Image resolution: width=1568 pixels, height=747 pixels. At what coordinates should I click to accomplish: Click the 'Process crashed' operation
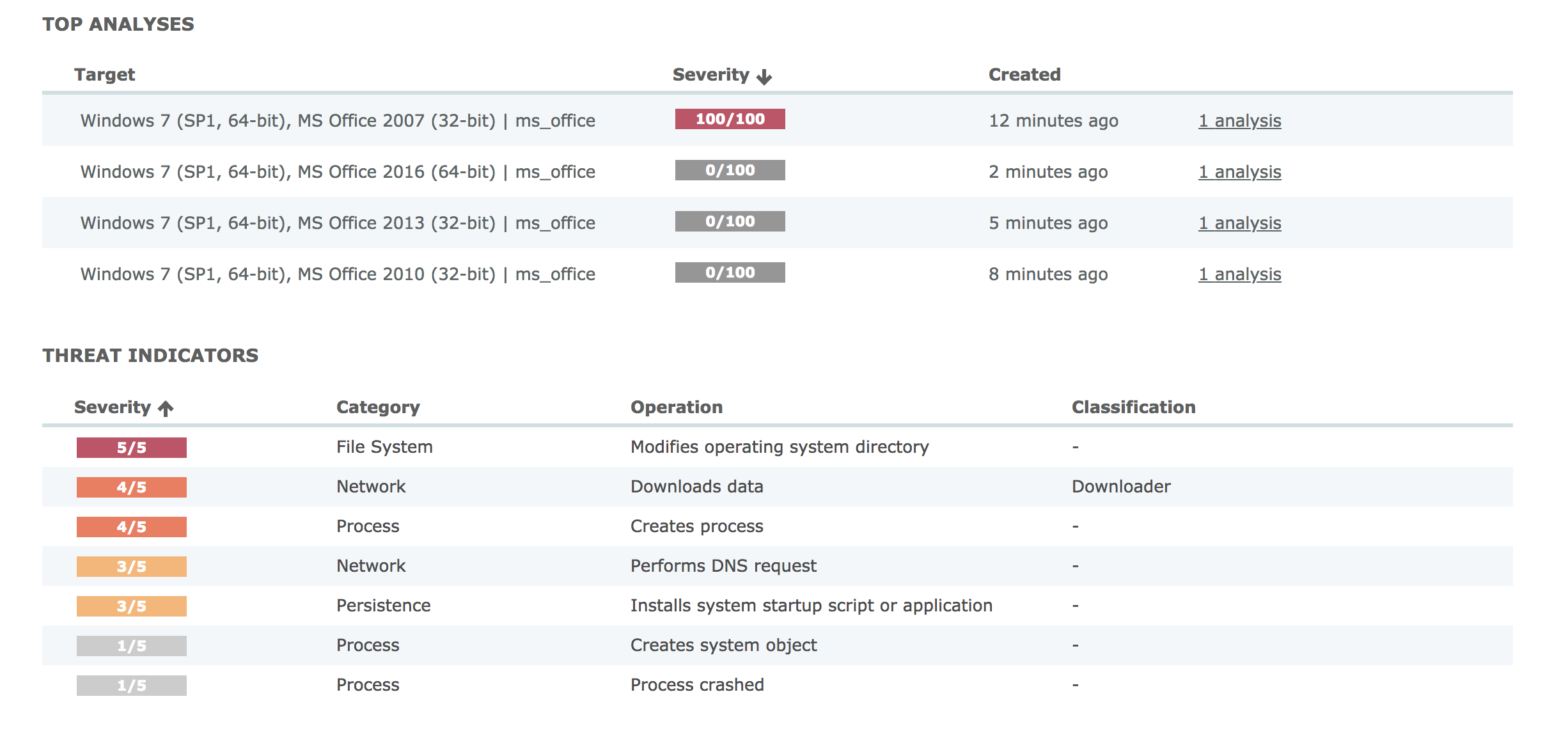click(697, 685)
